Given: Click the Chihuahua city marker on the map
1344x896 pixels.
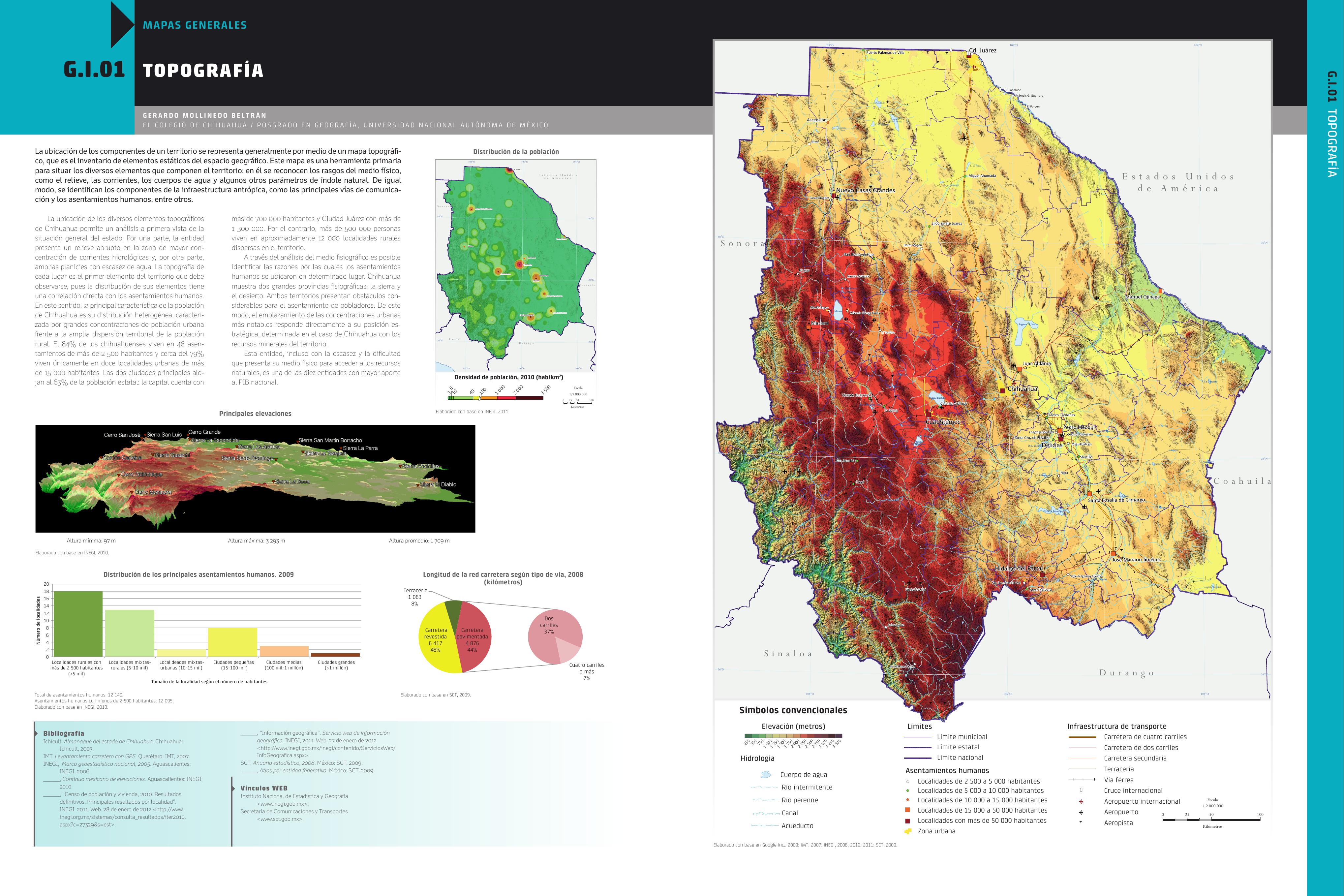Looking at the screenshot, I should pos(1002,390).
